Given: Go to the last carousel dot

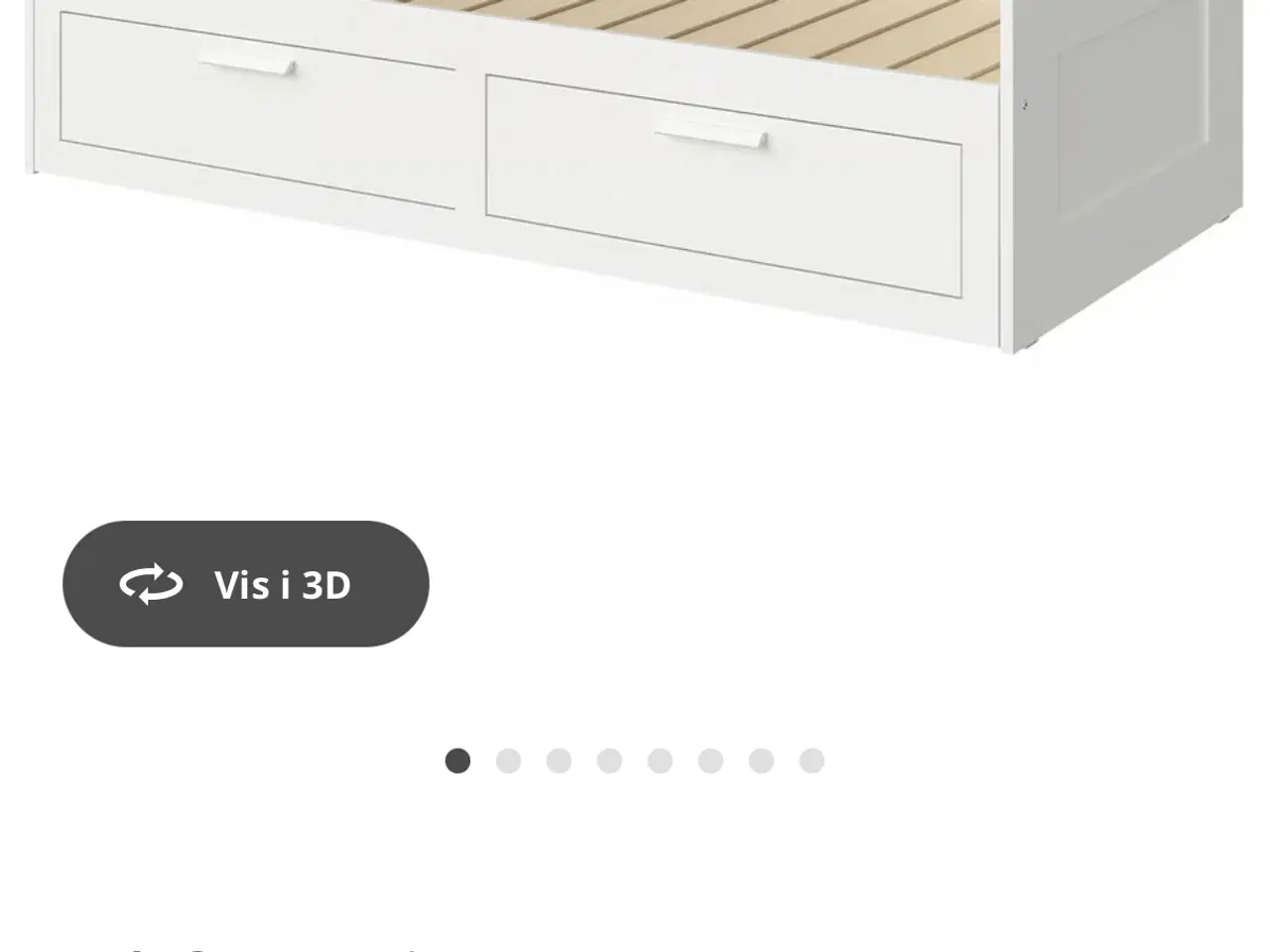Looking at the screenshot, I should [x=812, y=761].
